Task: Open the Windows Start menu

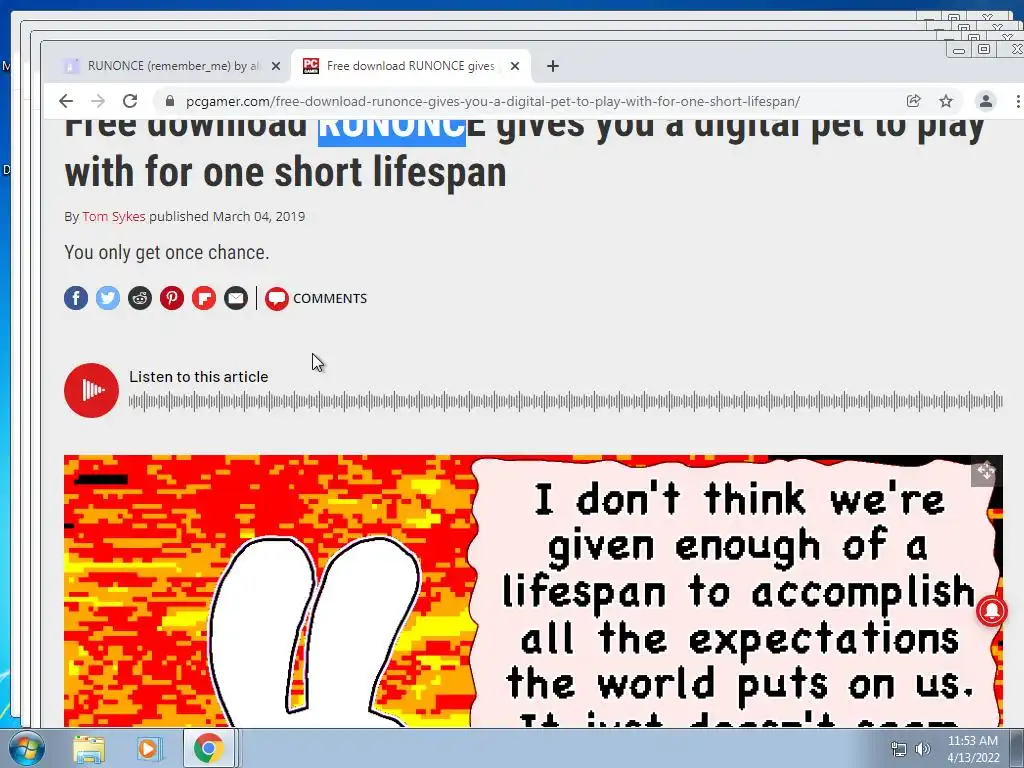Action: pyautogui.click(x=26, y=748)
